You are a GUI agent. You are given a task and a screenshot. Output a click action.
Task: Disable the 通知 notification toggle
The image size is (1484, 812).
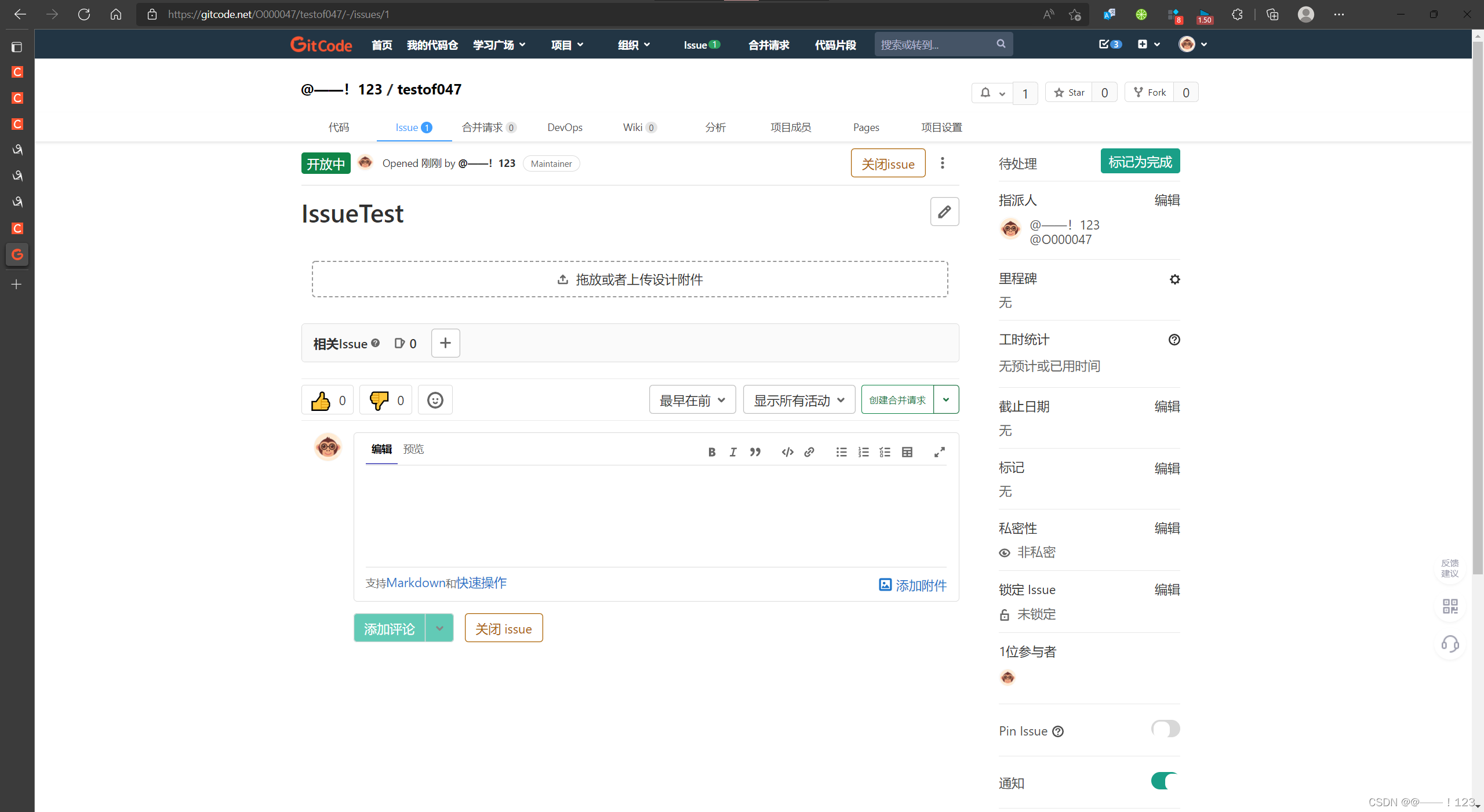[x=1164, y=781]
